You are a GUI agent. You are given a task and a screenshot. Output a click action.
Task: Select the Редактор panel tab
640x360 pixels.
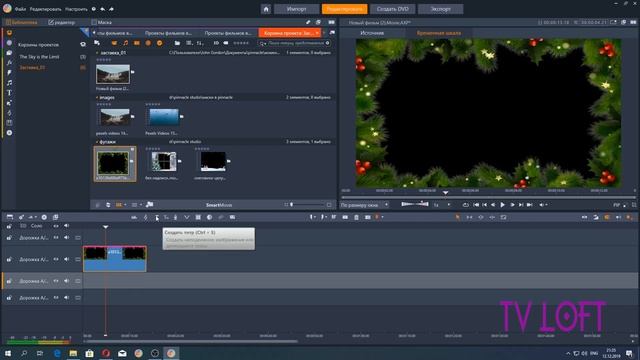coord(62,22)
